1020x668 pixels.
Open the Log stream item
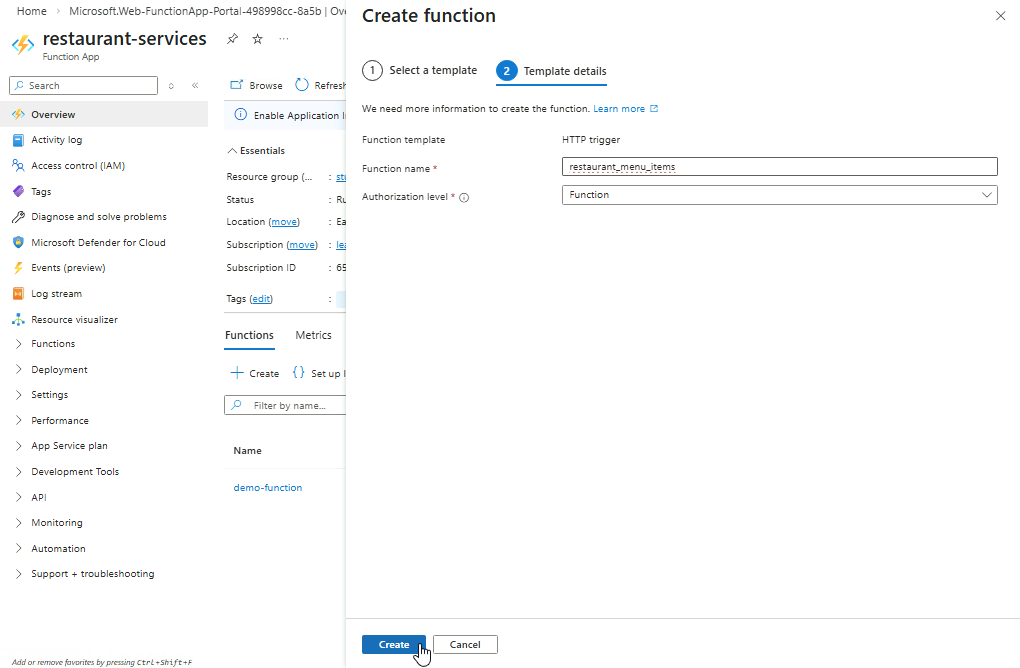coord(56,294)
